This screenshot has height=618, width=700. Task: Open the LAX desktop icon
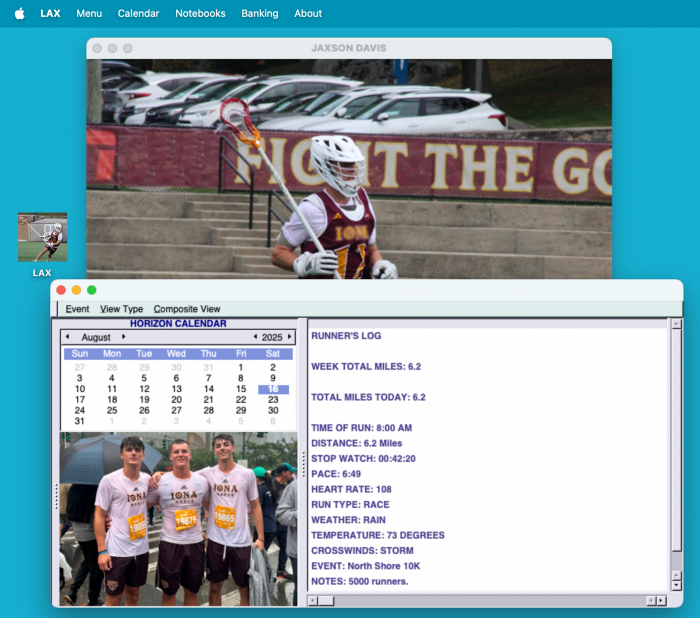[42, 238]
